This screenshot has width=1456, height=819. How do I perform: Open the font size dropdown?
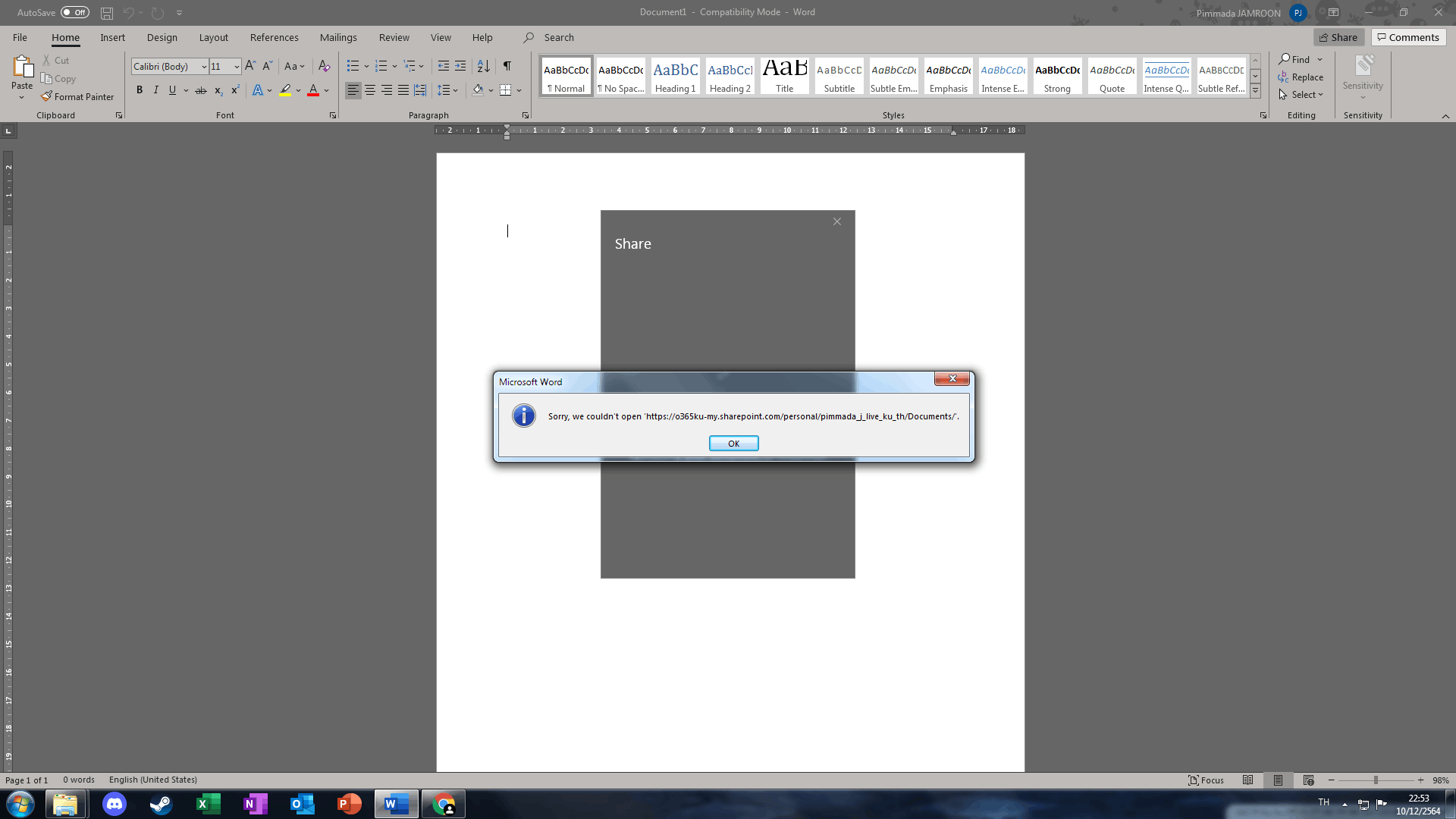(237, 67)
